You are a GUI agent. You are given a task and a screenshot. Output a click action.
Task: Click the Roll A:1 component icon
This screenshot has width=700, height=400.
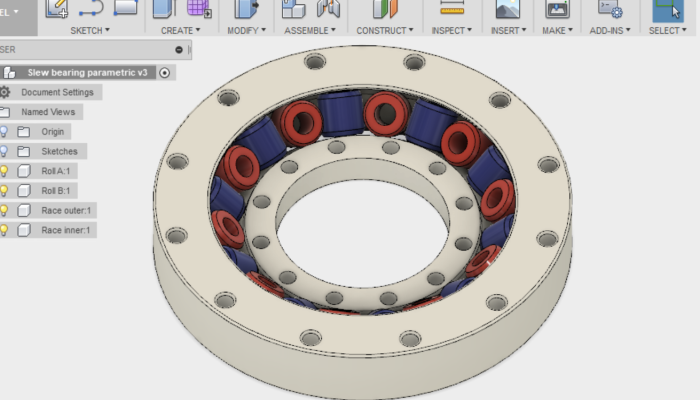24,171
